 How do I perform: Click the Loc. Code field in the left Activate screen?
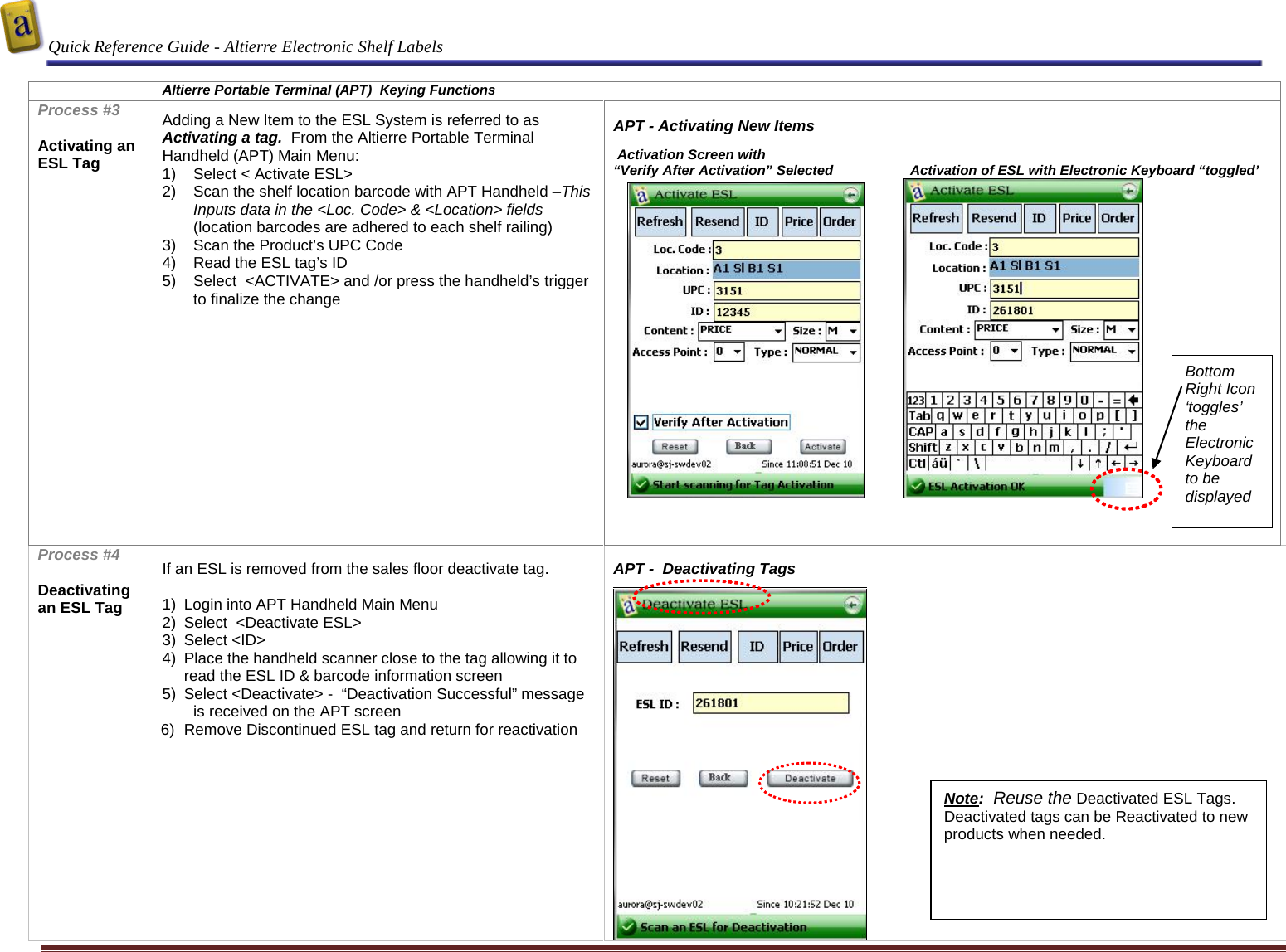click(x=787, y=250)
